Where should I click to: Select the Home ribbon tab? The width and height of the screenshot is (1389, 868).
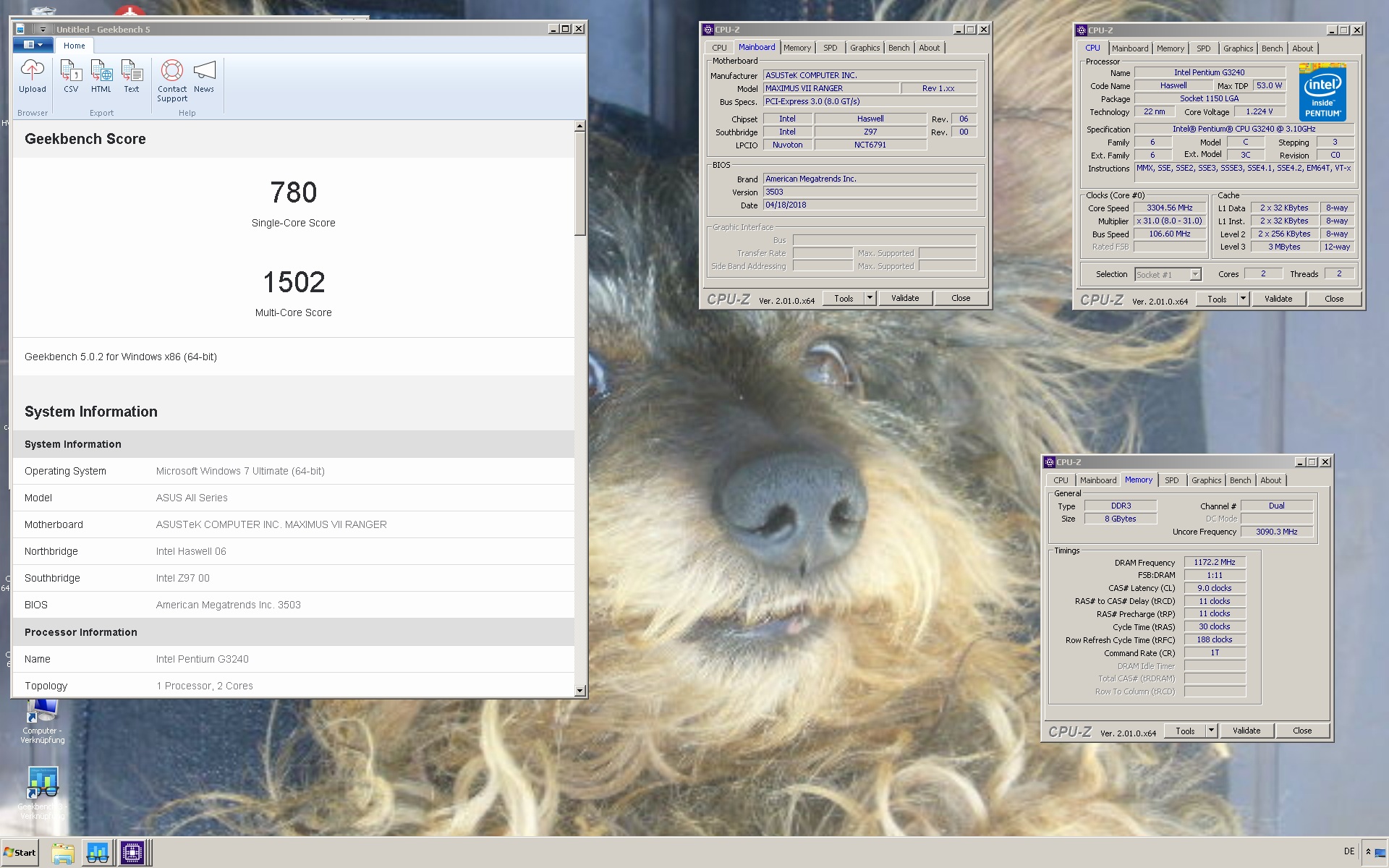(75, 46)
